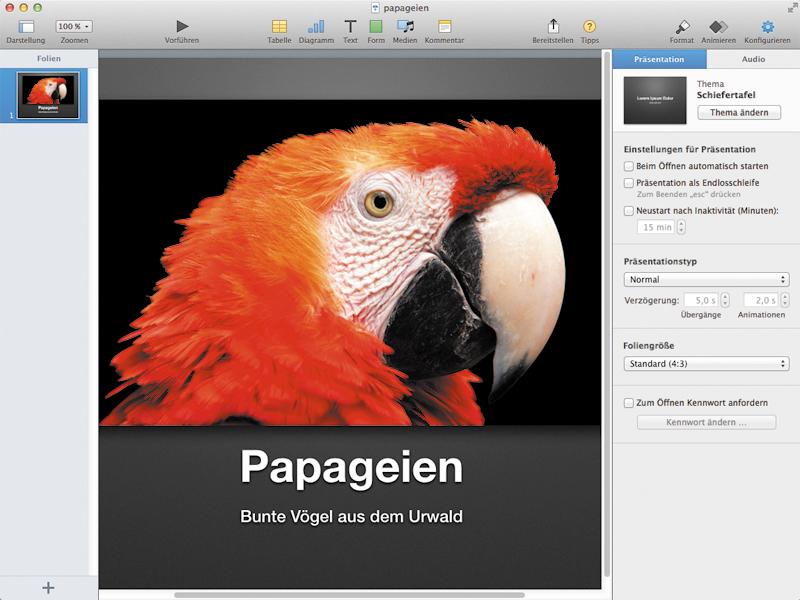Click the Animationen delay 2,0 s field

762,300
